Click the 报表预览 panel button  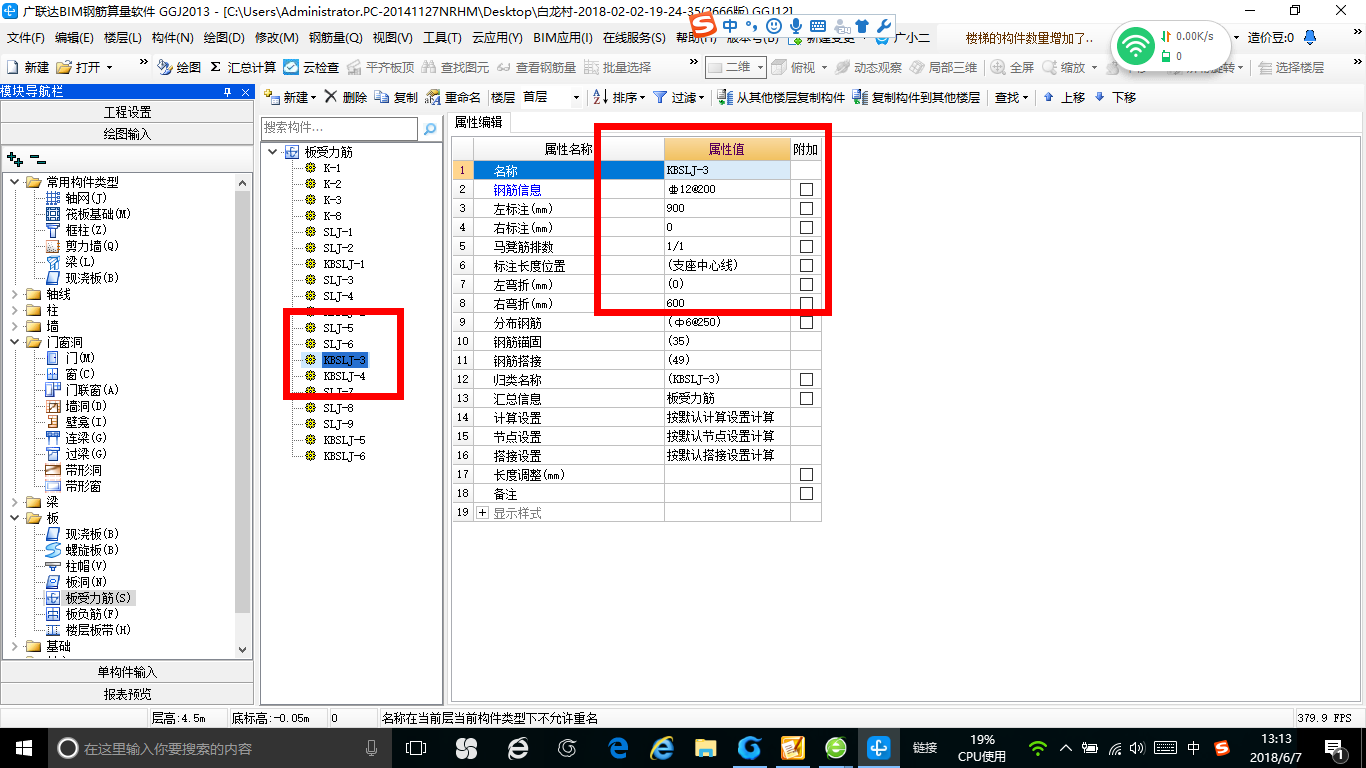pos(127,693)
